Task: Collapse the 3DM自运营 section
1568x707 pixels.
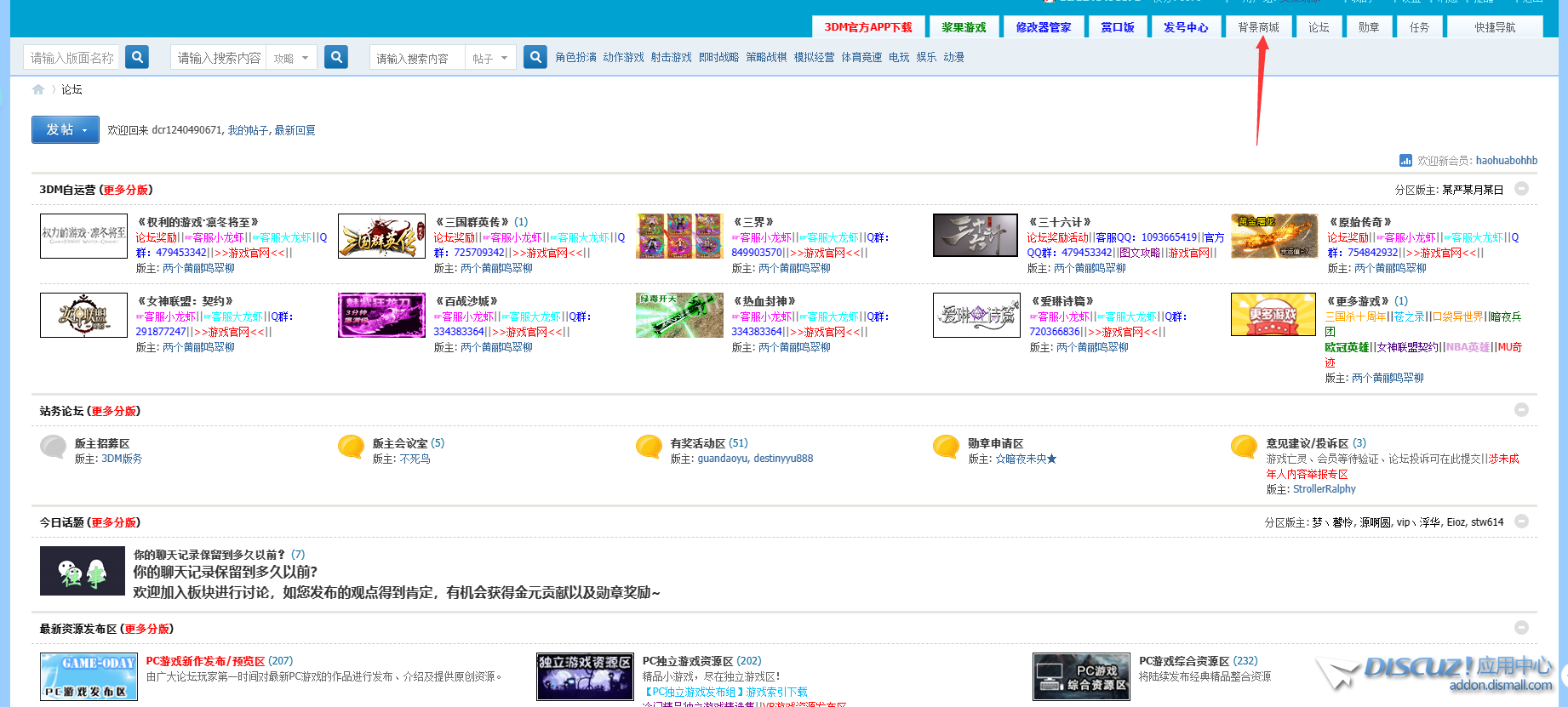Action: point(1521,189)
